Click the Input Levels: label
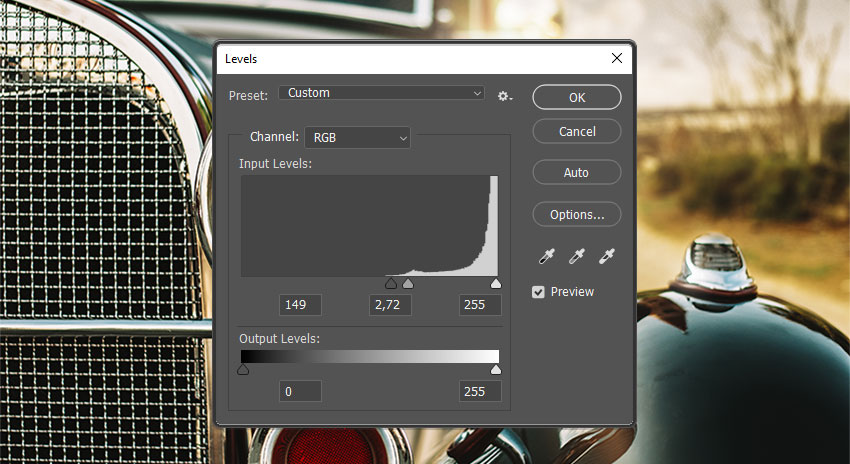Viewport: 850px width, 464px height. click(x=275, y=163)
